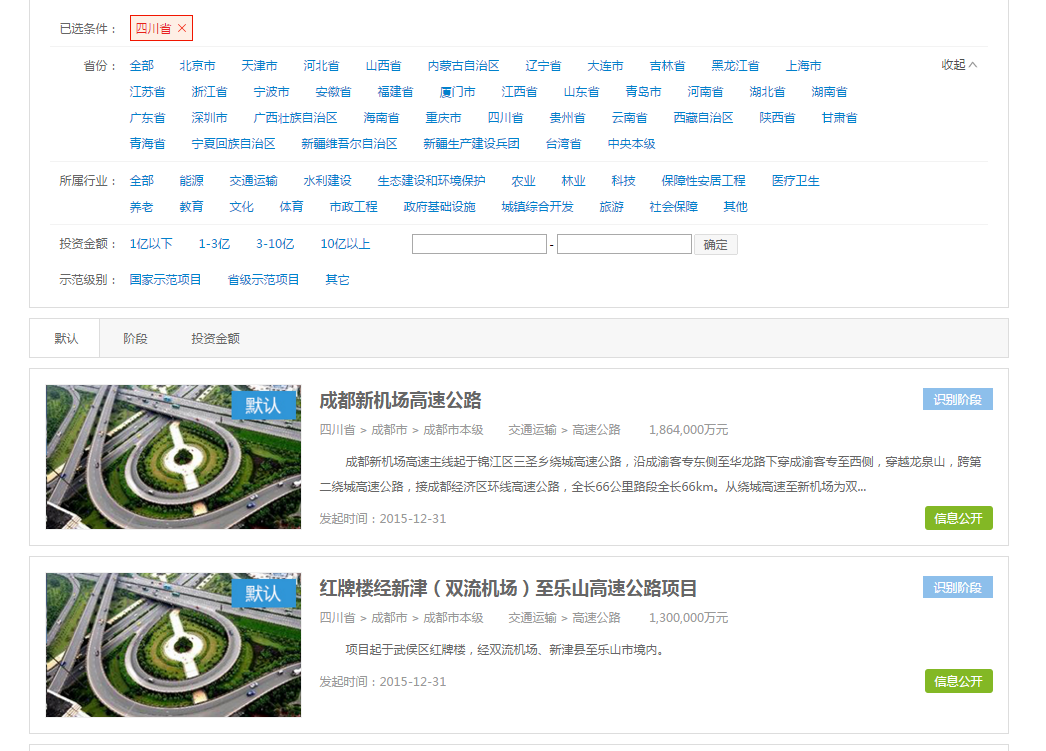Choose 云南省 province
This screenshot has height=751, width=1046.
coord(630,117)
